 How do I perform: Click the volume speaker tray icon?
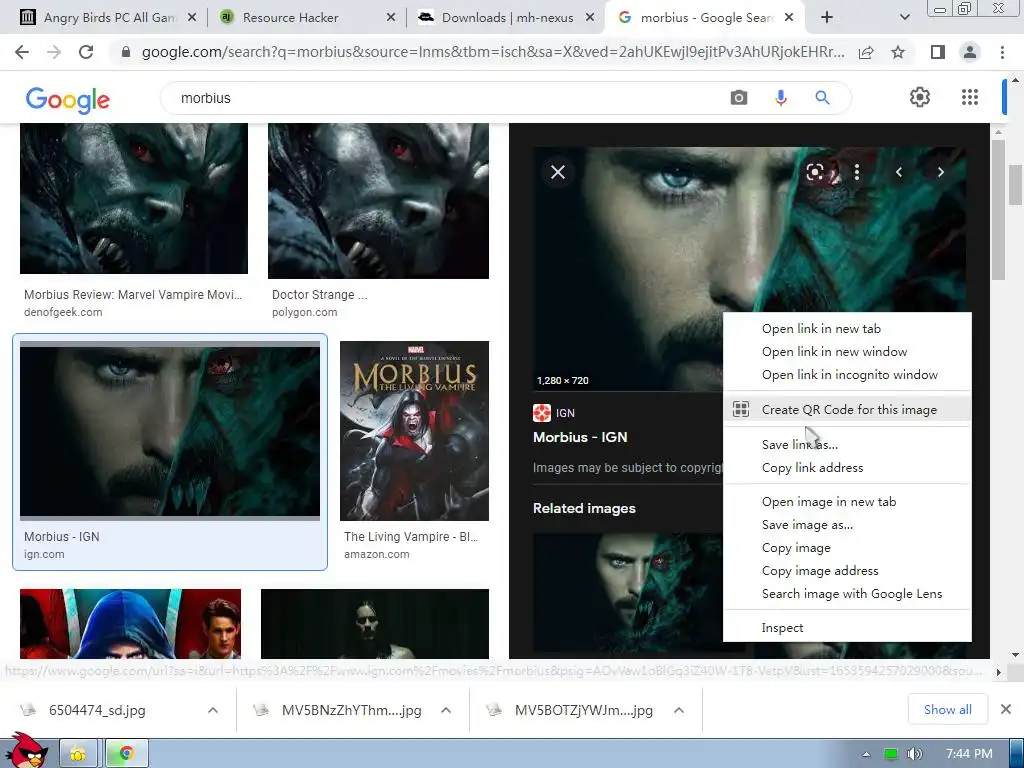[x=914, y=754]
